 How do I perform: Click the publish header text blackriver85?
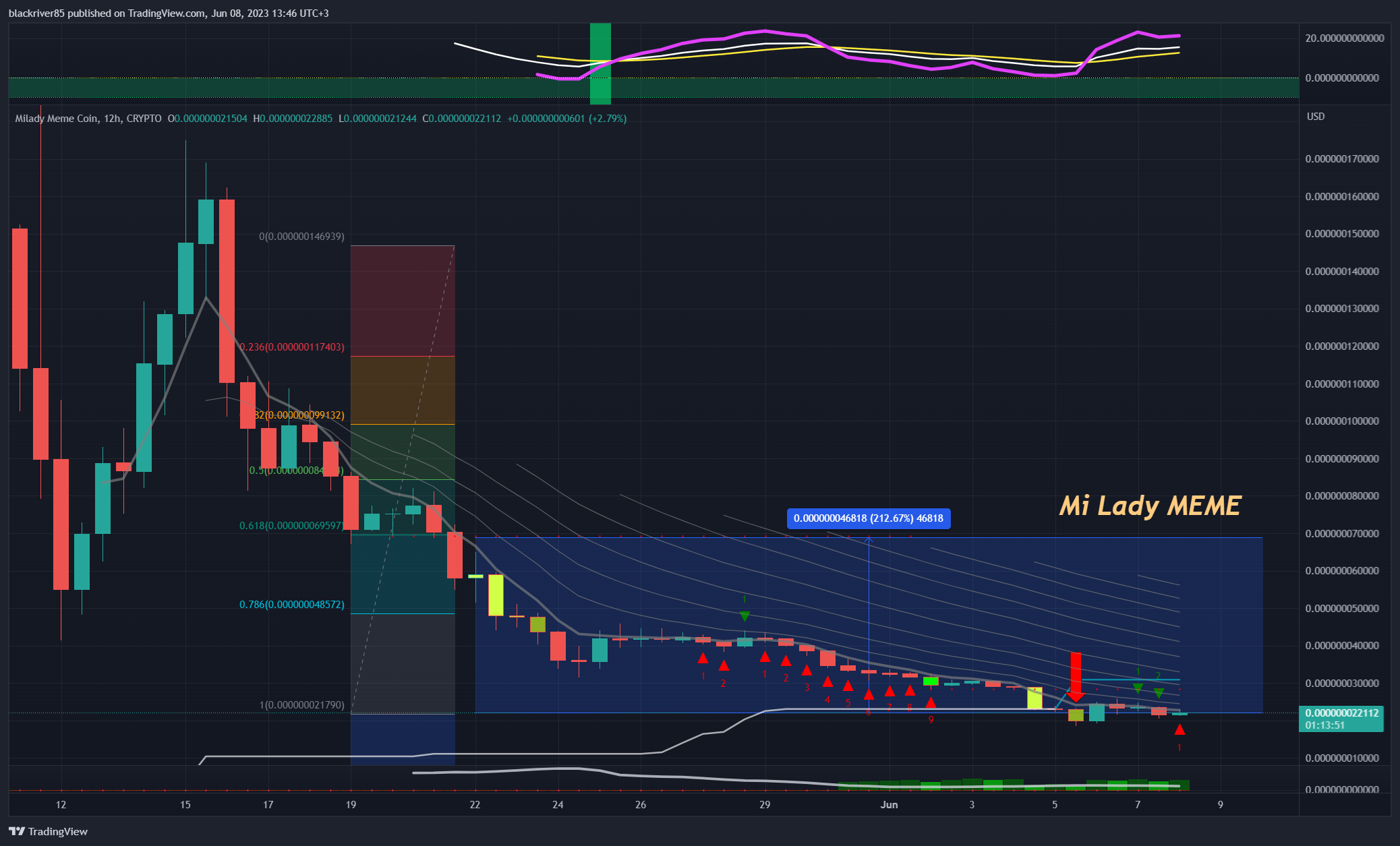pyautogui.click(x=36, y=13)
